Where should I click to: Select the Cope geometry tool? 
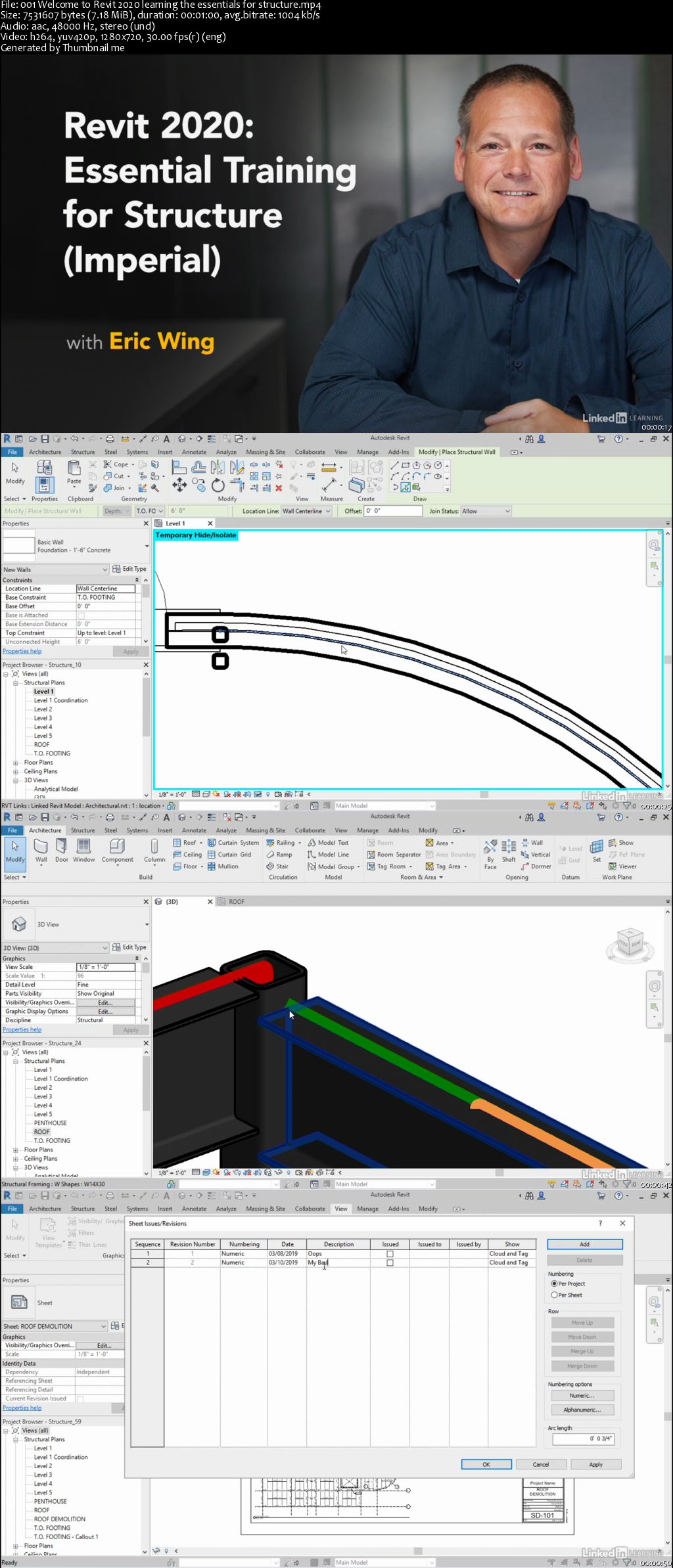click(x=116, y=464)
